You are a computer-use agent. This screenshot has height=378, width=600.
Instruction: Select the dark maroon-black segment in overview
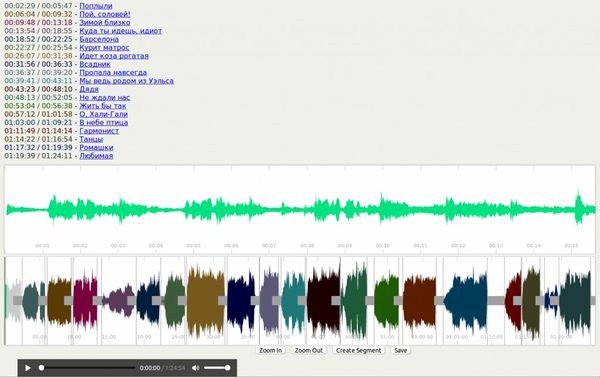point(323,301)
